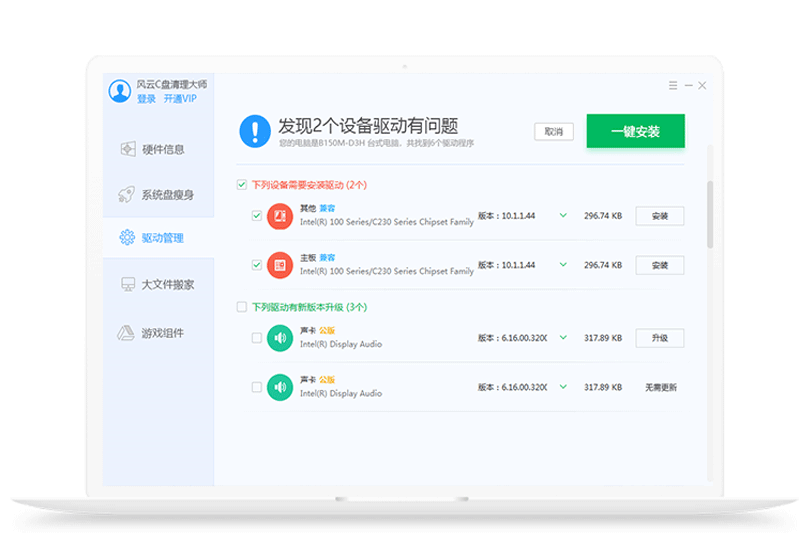The image size is (800, 533).
Task: Click the user avatar icon
Action: (120, 91)
